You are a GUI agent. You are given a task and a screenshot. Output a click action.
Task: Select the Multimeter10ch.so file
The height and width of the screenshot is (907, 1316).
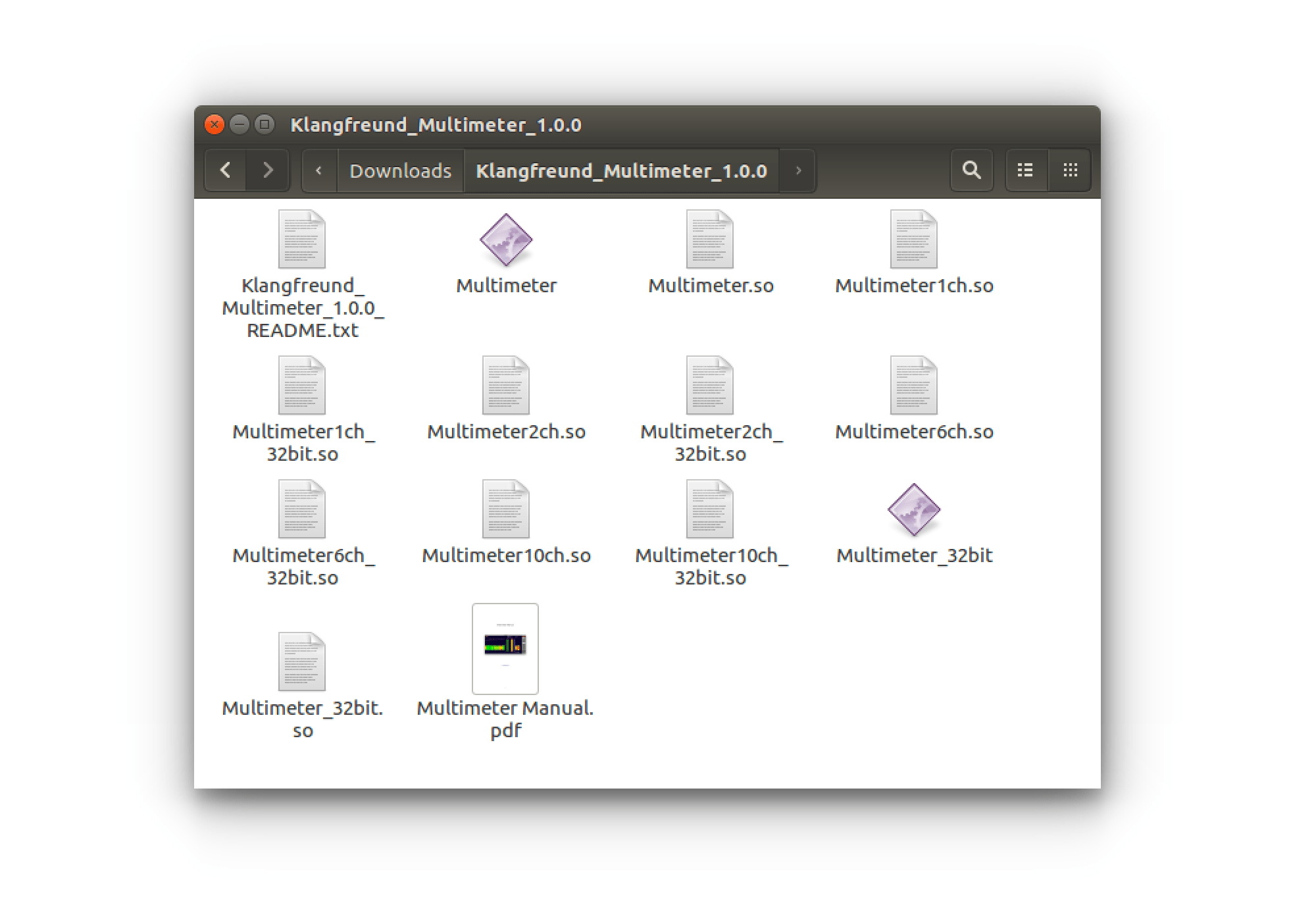click(x=505, y=509)
